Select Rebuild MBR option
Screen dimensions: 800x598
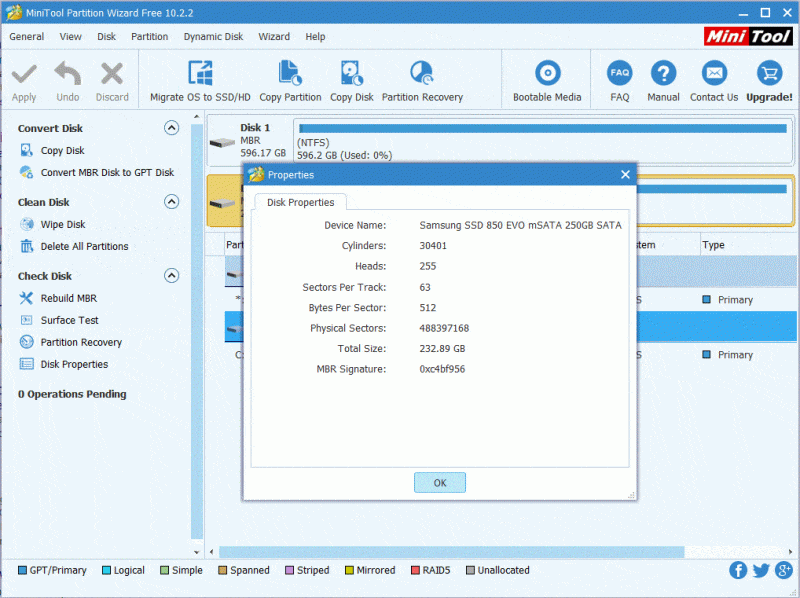coord(68,298)
